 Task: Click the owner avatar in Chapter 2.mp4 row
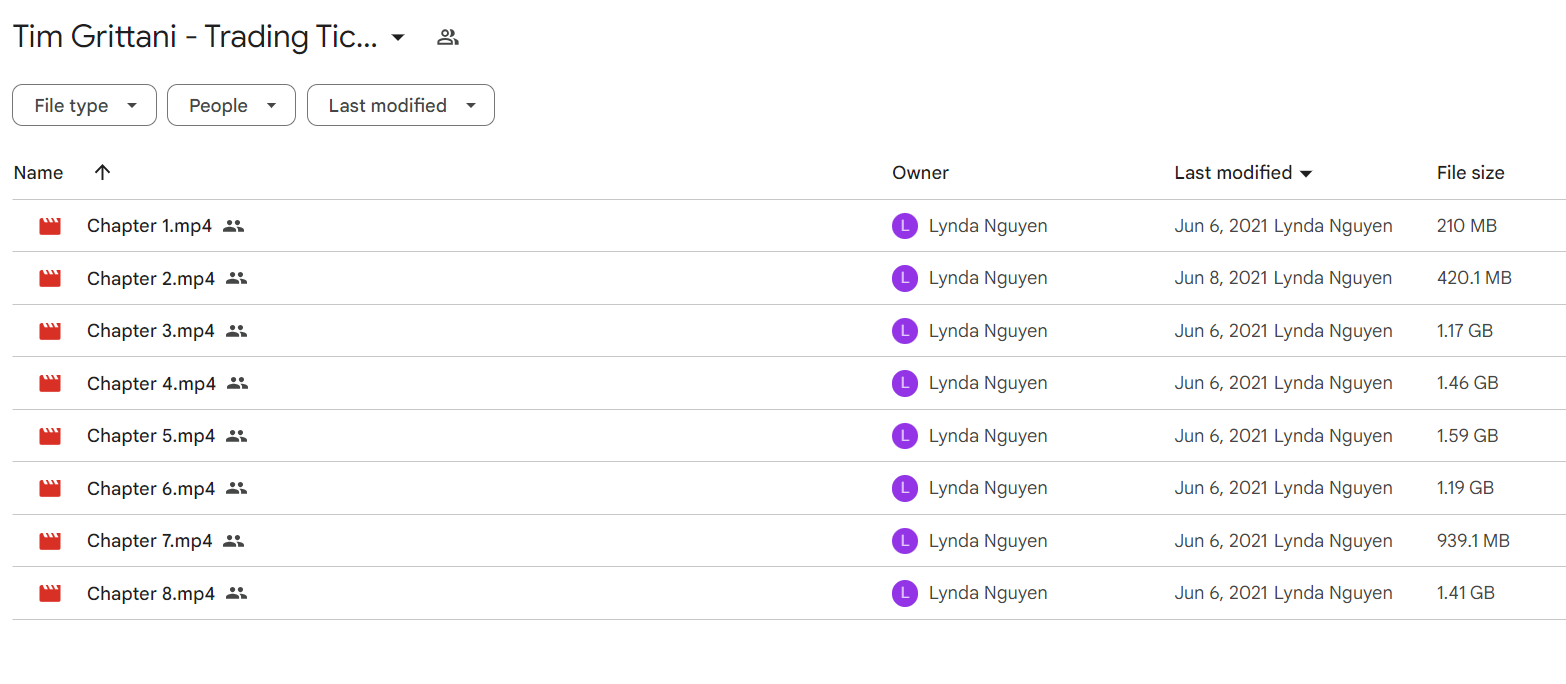pos(905,278)
